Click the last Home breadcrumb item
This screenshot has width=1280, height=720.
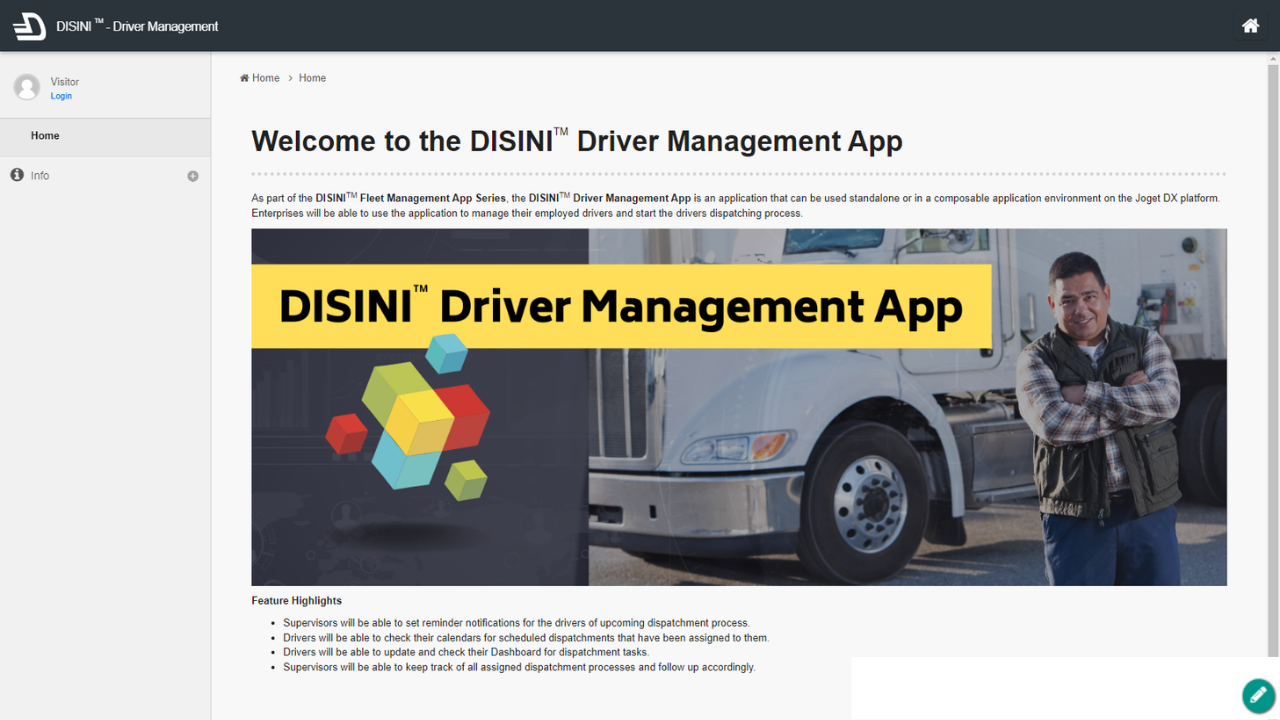312,78
